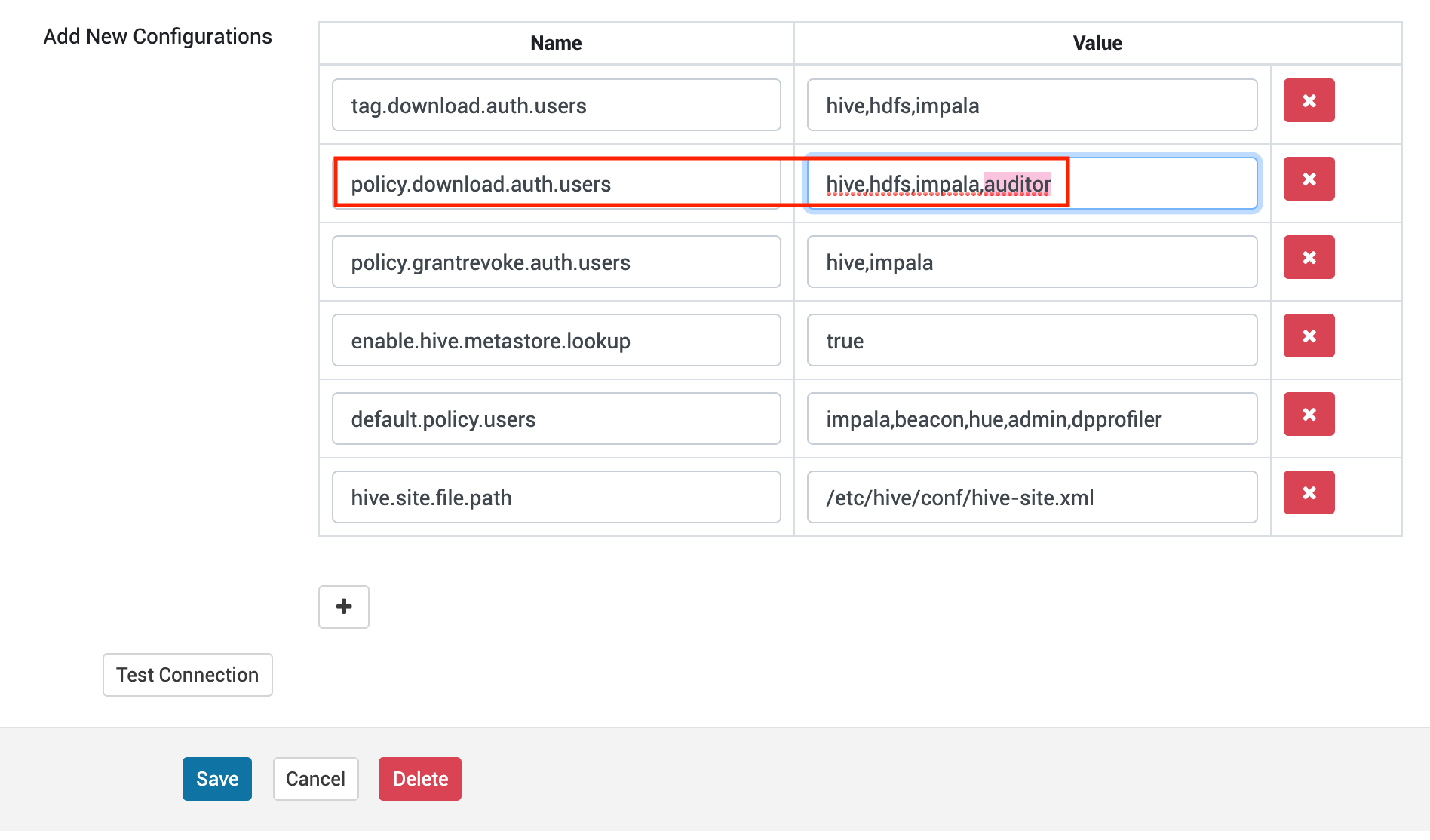This screenshot has height=840, width=1430.
Task: Focus the policy.download.auth.users value field
Action: click(1031, 183)
